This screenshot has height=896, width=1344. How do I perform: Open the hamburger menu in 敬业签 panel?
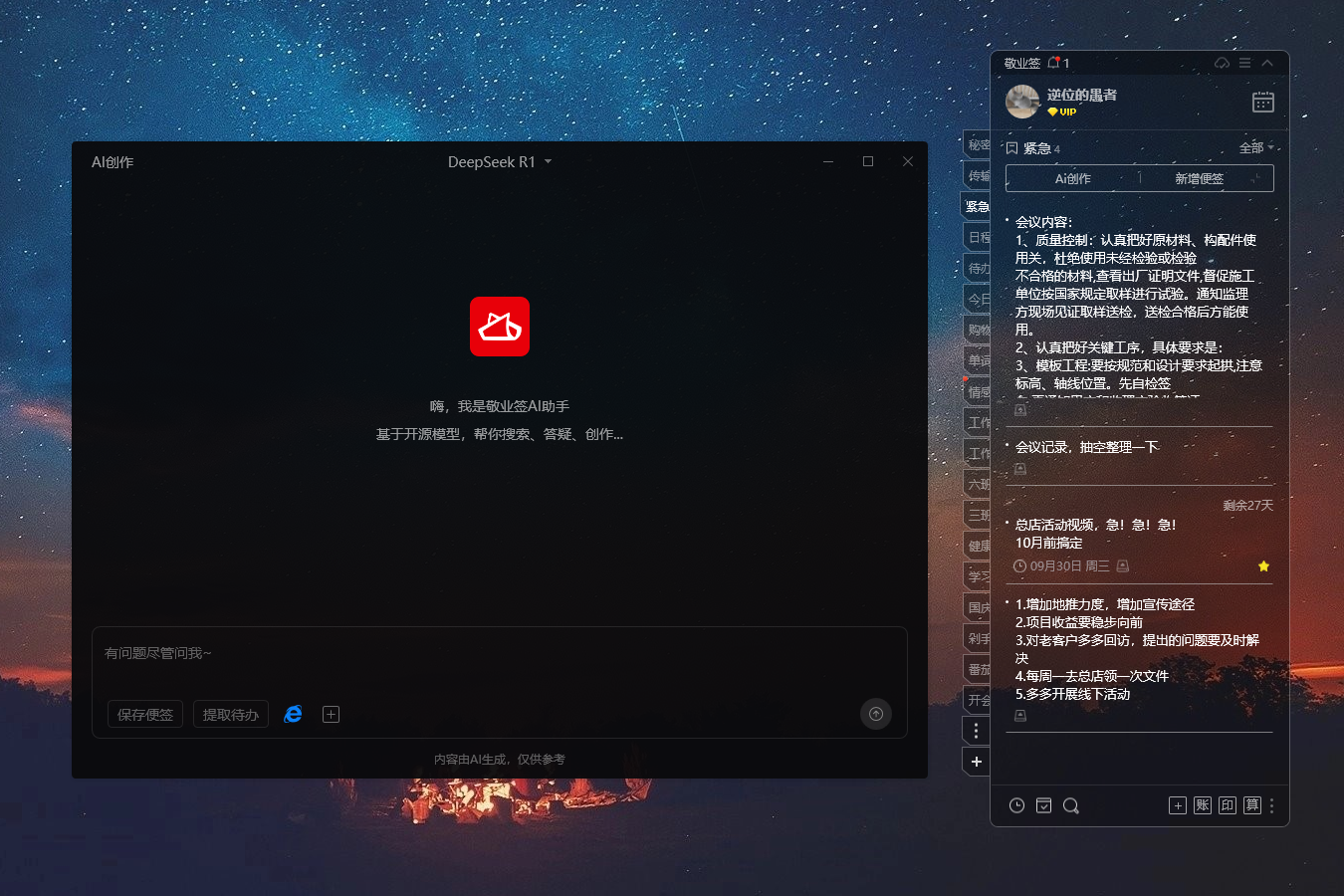click(1244, 63)
